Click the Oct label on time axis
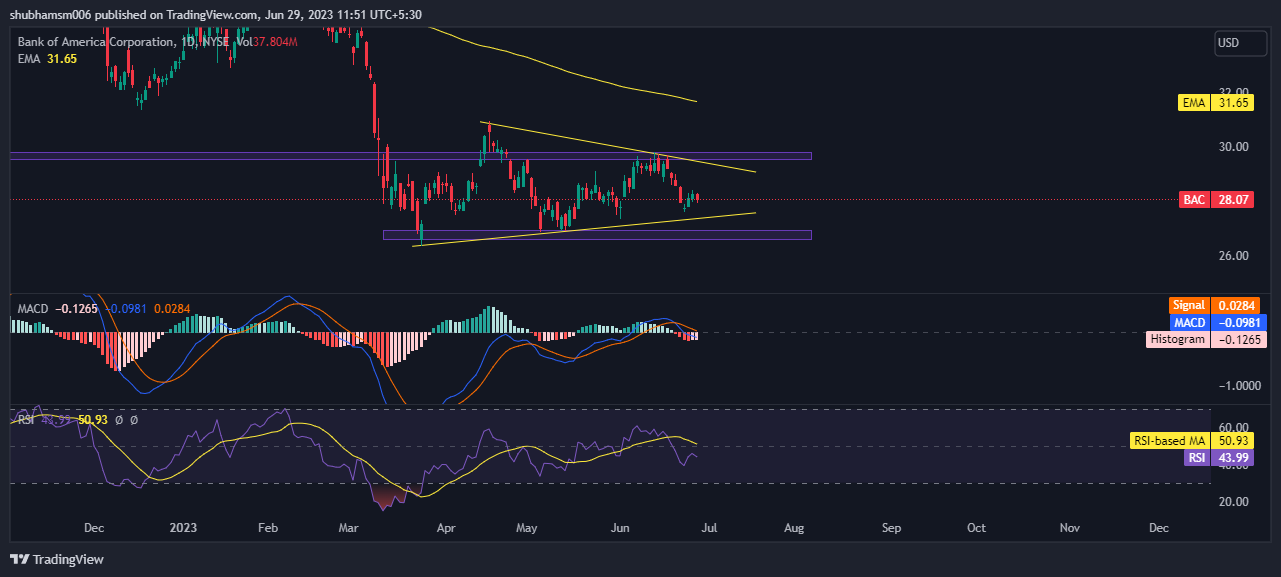 (977, 527)
